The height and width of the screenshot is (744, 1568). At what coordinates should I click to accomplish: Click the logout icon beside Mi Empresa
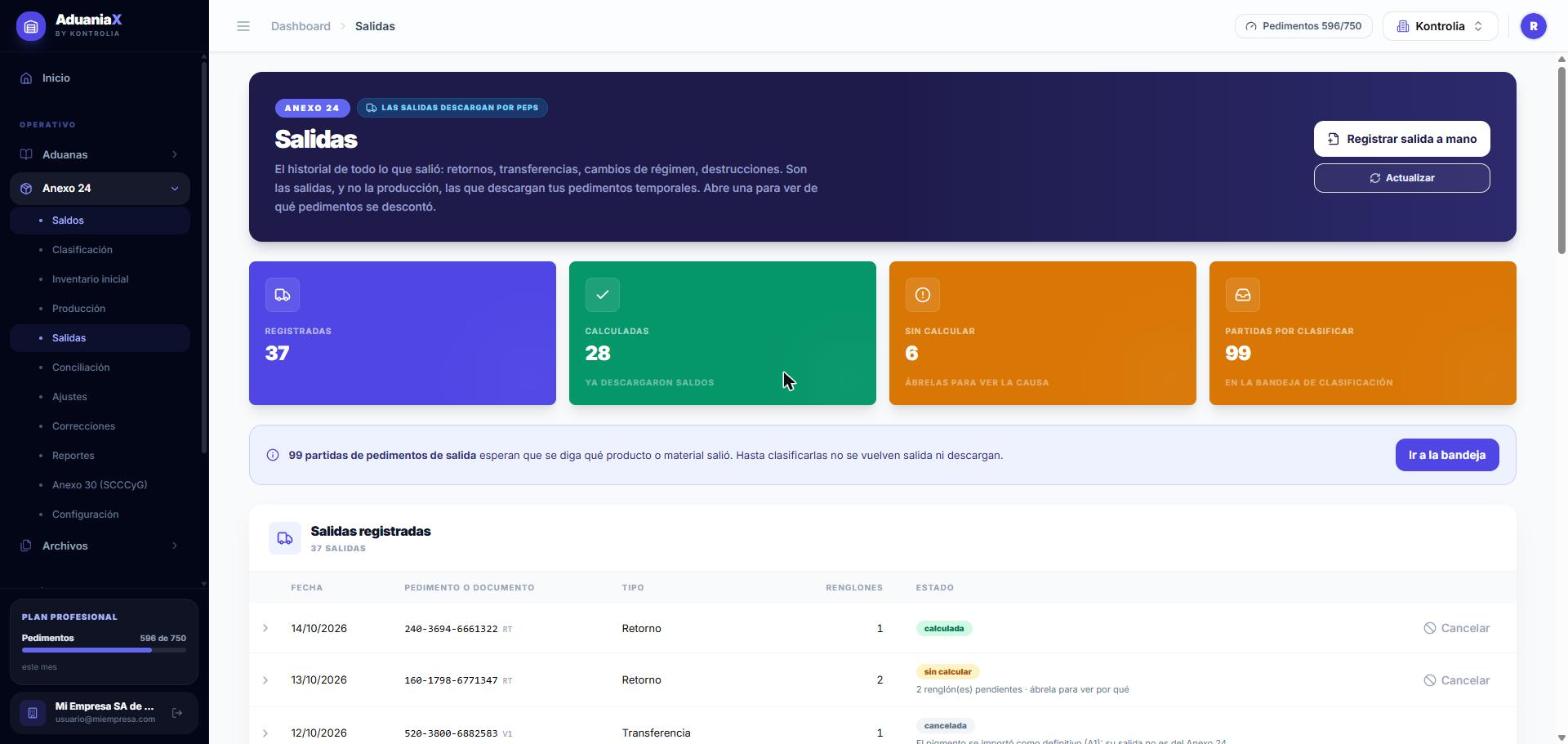(177, 713)
